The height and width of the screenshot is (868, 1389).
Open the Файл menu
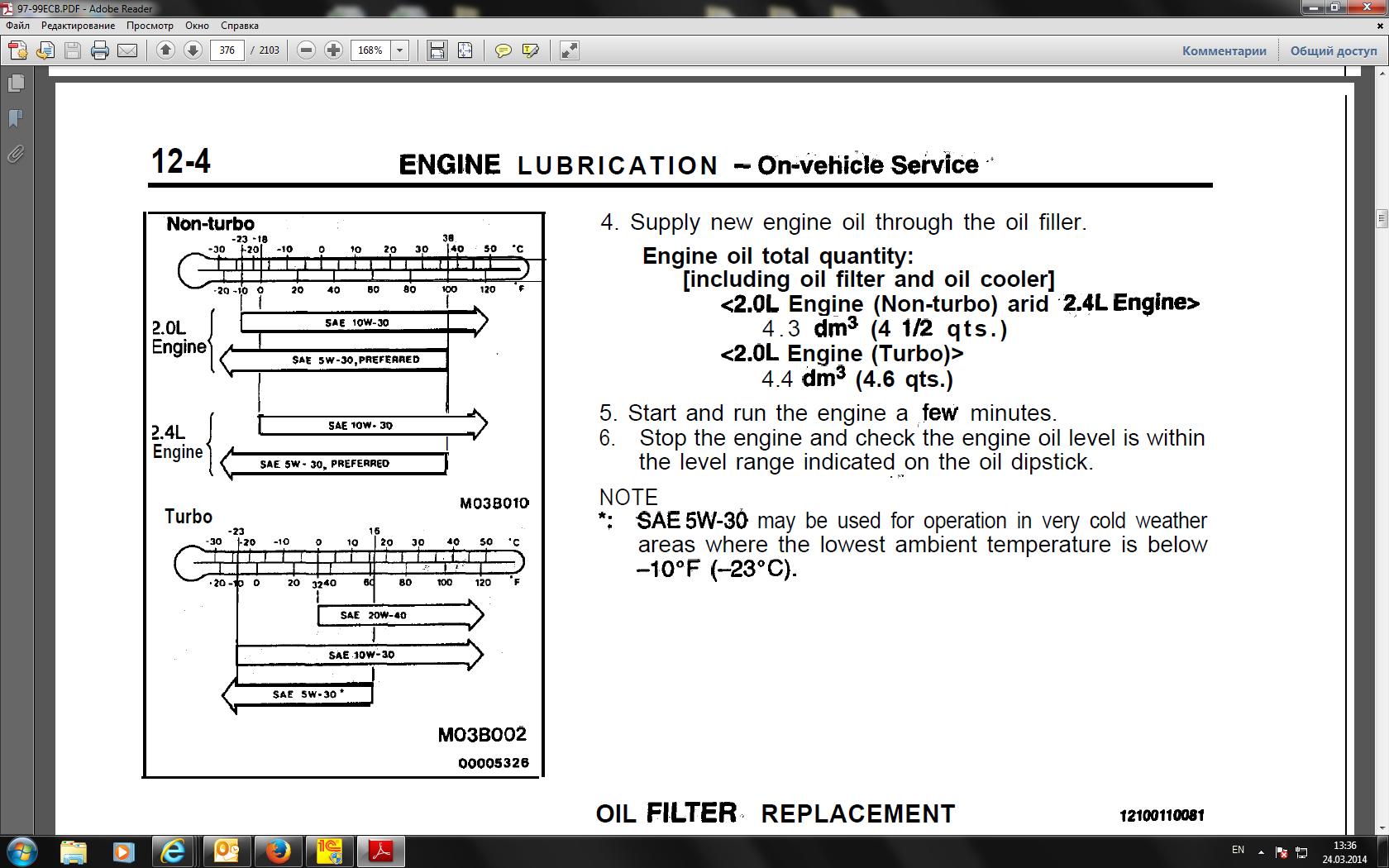coord(17,26)
